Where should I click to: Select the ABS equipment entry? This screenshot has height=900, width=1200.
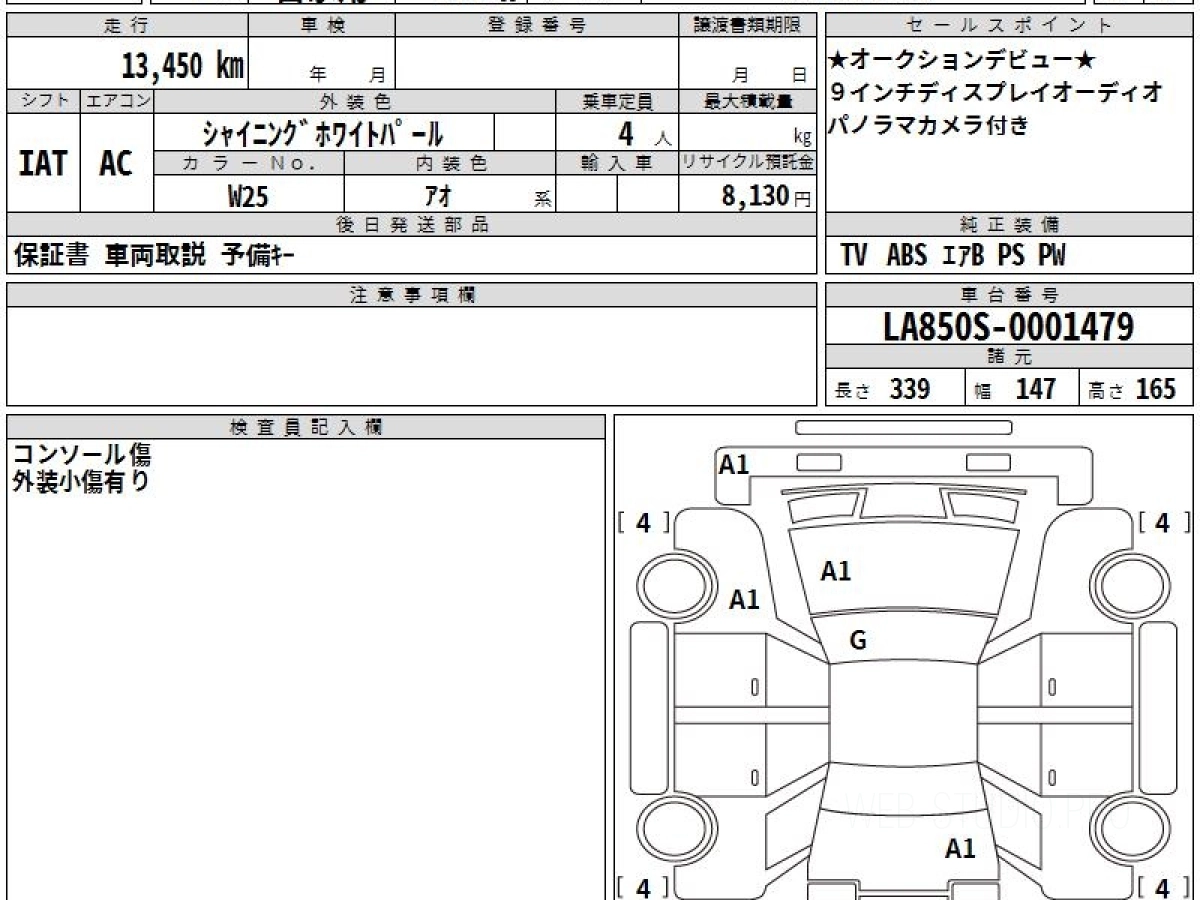(907, 256)
